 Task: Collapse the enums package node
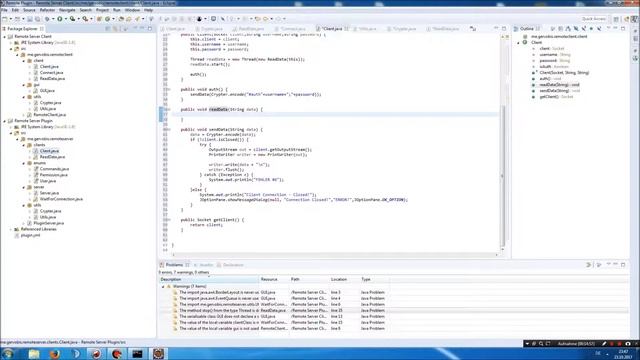point(24,163)
